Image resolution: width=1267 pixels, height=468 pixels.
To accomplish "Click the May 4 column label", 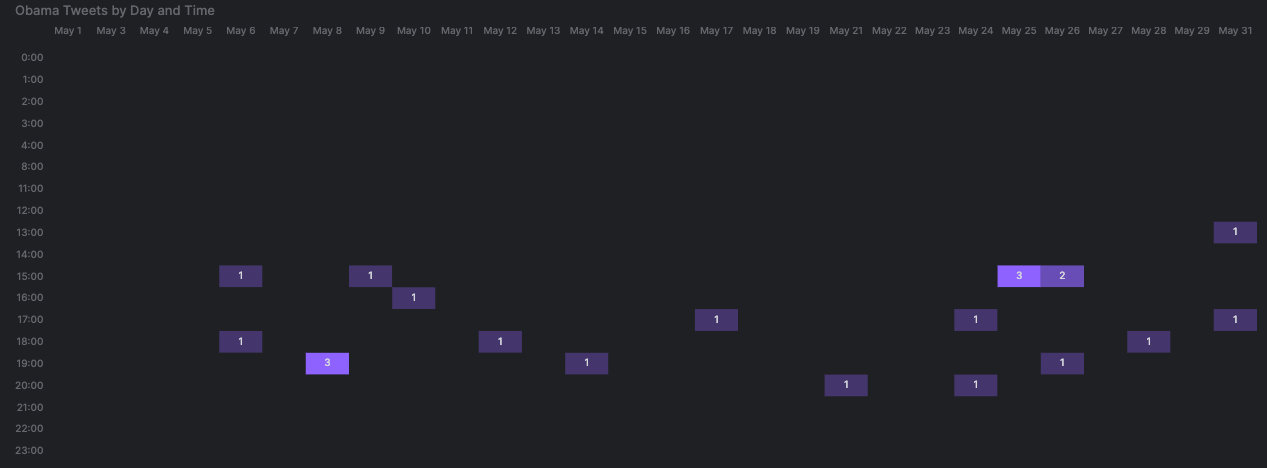I will 154,31.
